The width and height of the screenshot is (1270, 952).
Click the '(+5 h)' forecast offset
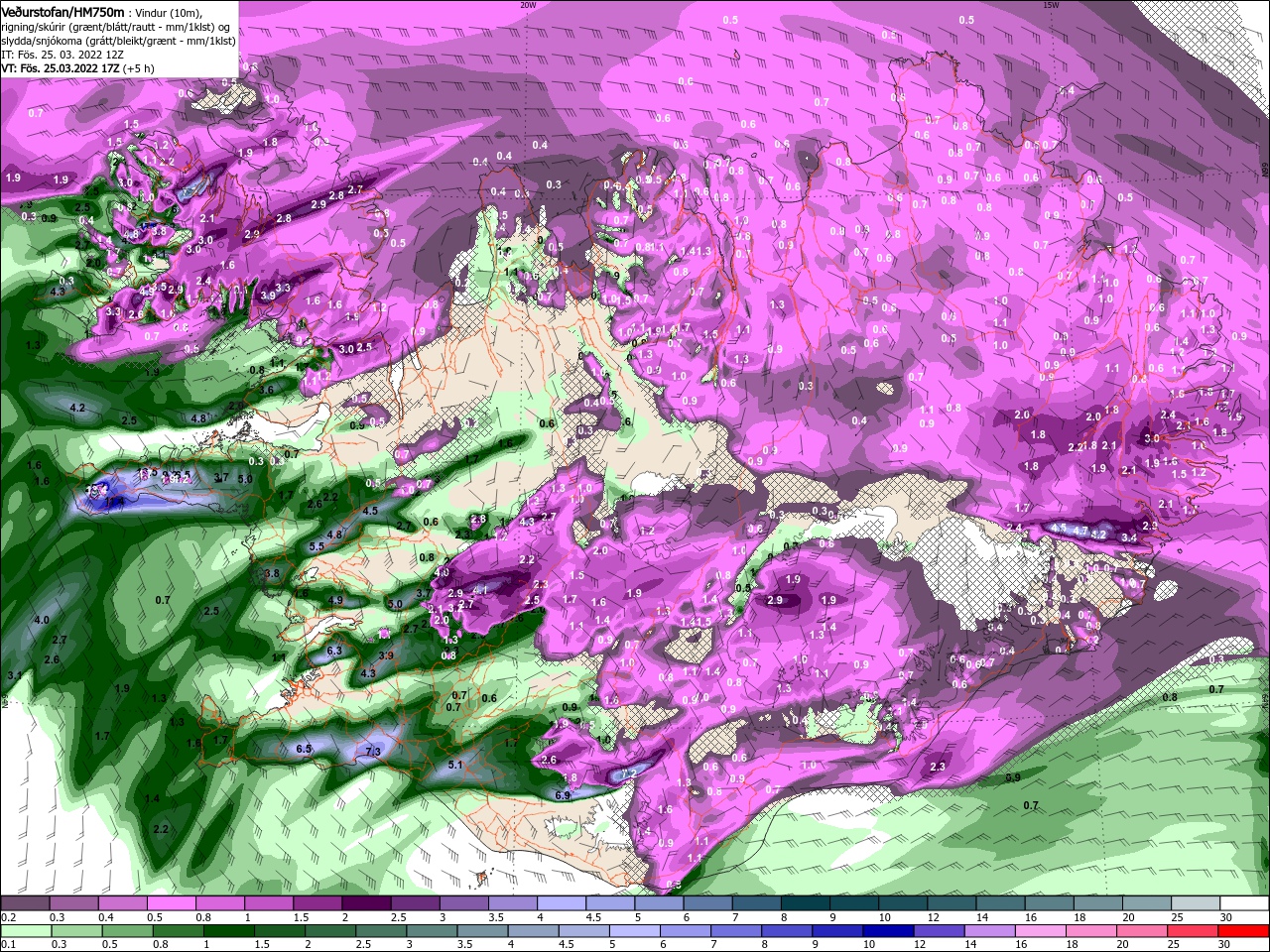pos(139,68)
